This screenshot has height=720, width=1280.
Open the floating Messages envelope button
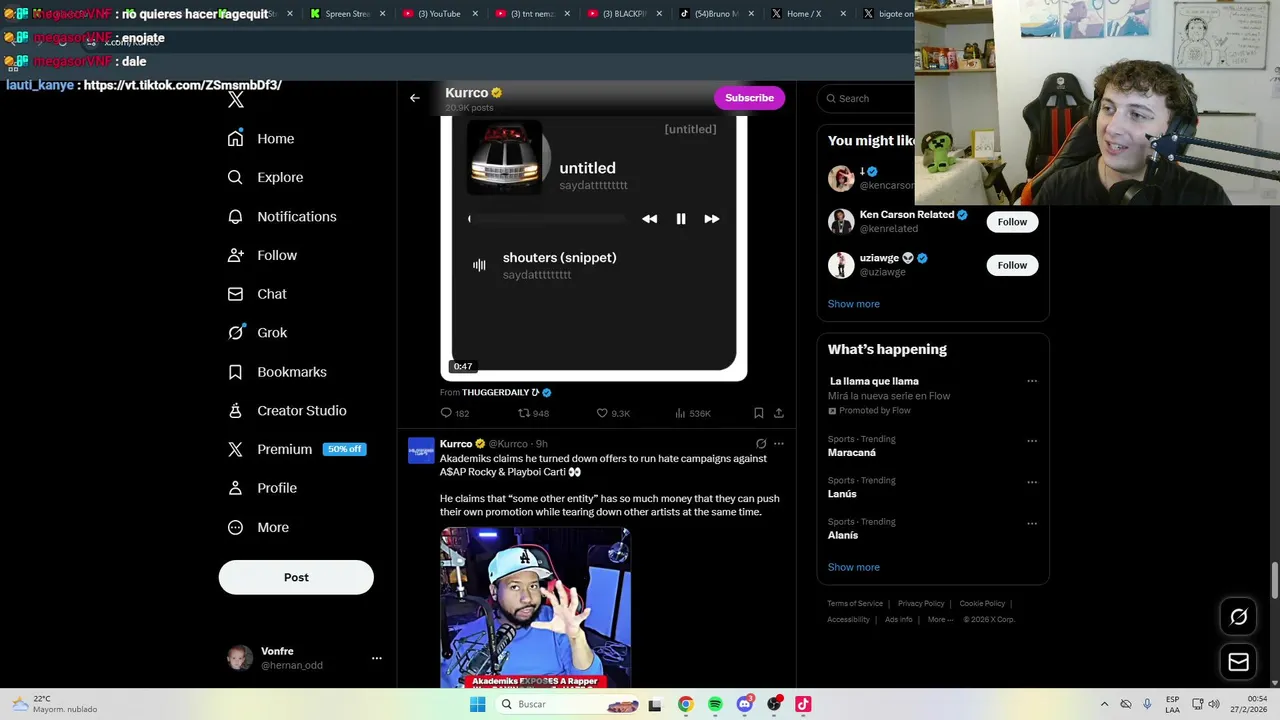coord(1238,662)
